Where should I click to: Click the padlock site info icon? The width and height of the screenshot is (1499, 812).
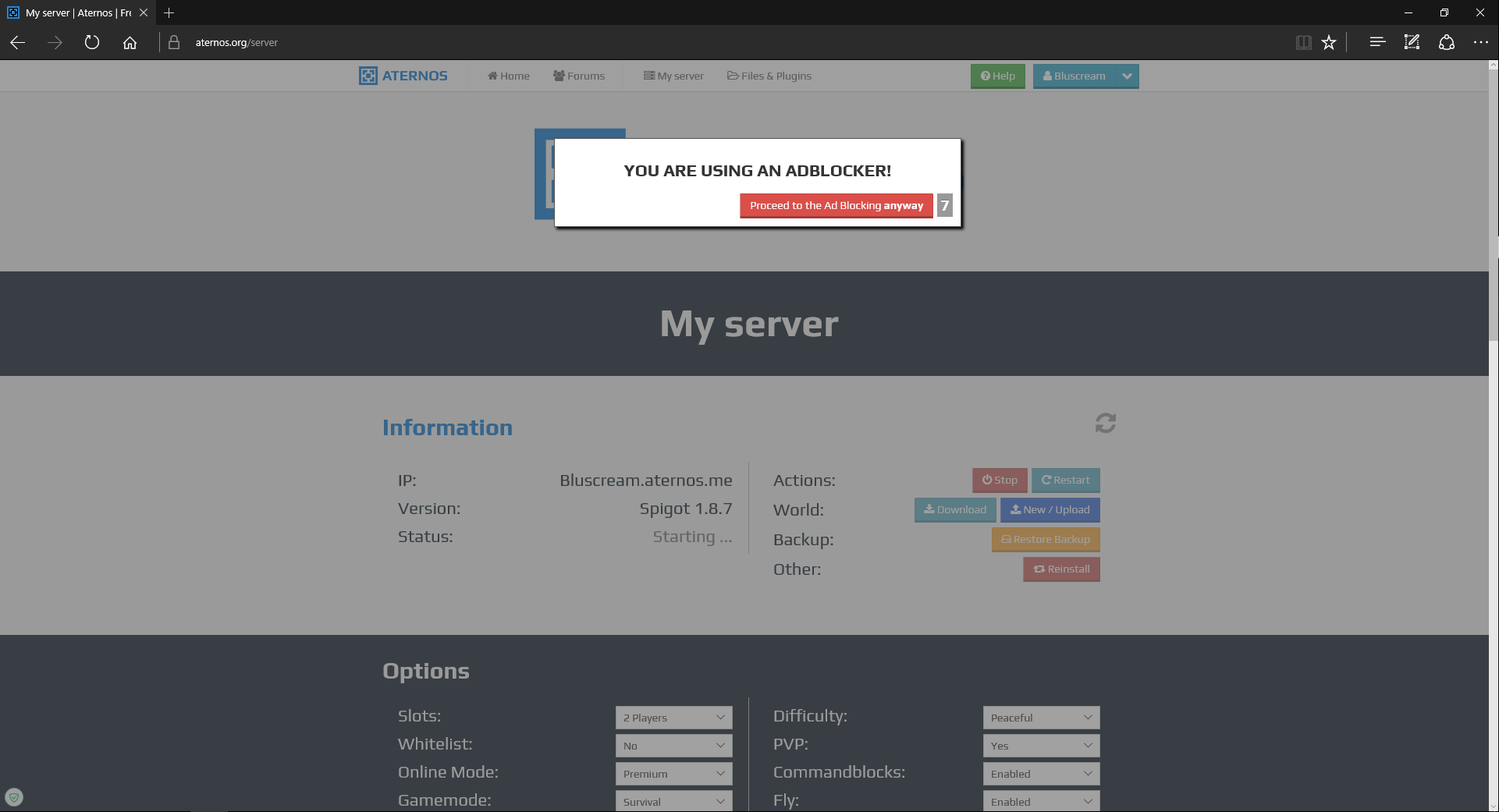(x=174, y=43)
